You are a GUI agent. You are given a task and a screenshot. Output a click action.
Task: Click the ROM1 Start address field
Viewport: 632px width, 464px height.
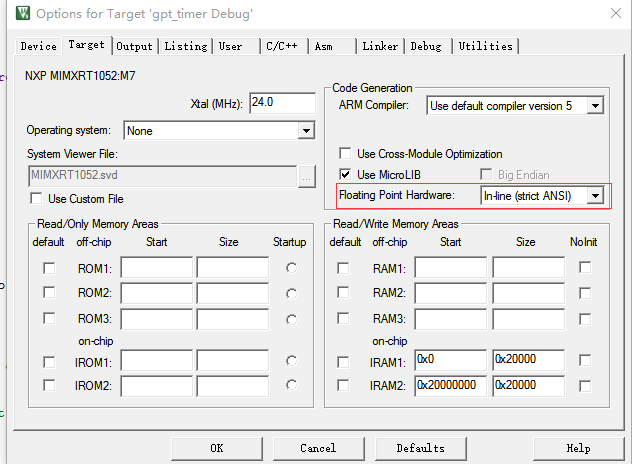tap(156, 267)
